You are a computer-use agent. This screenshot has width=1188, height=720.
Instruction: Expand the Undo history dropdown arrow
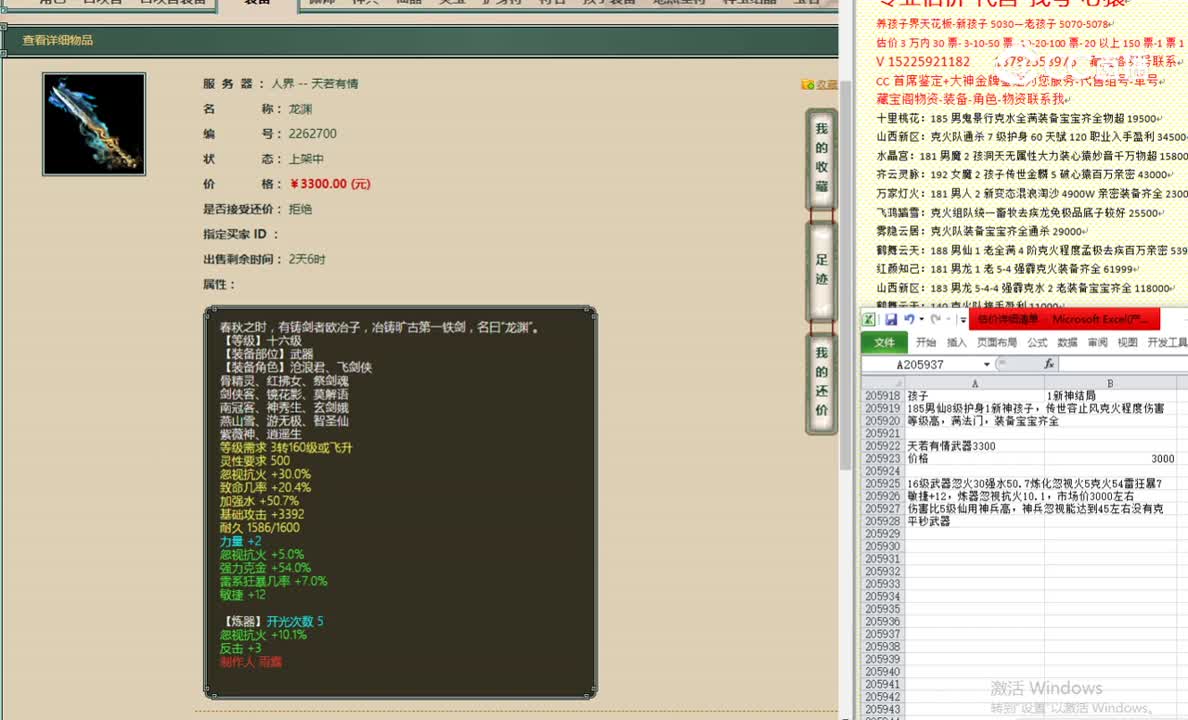point(921,320)
